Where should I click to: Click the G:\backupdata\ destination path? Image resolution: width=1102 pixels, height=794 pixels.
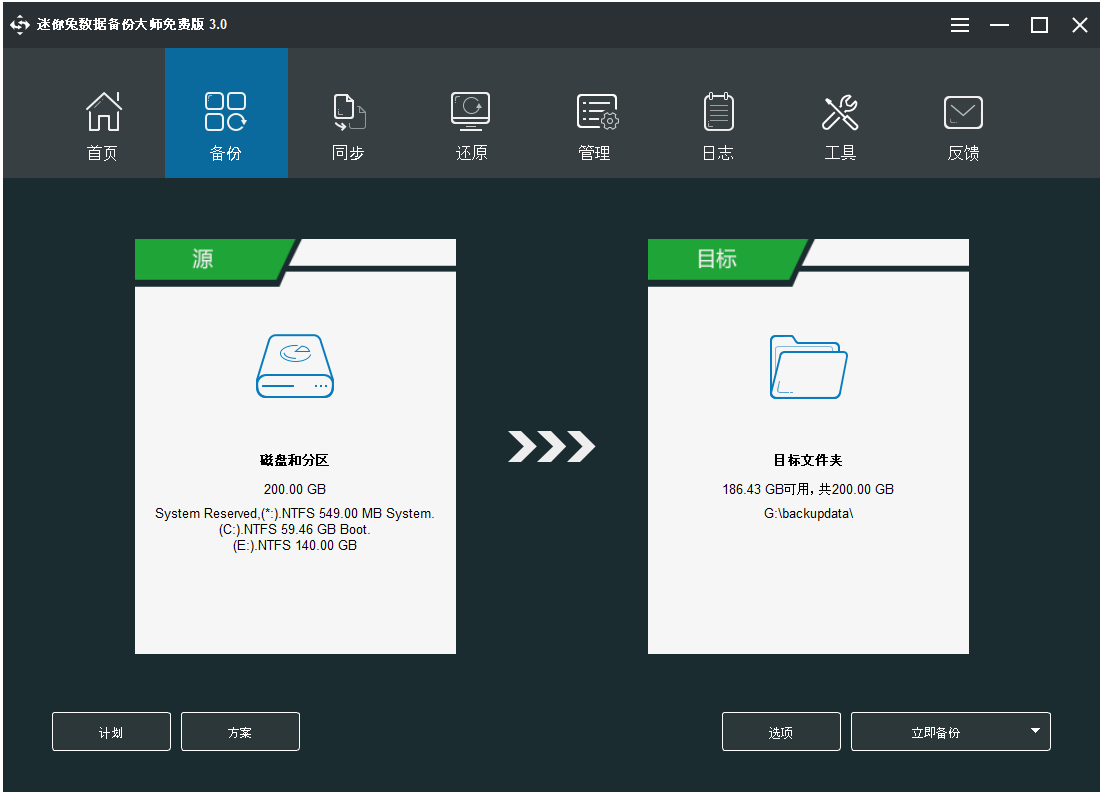coord(808,514)
